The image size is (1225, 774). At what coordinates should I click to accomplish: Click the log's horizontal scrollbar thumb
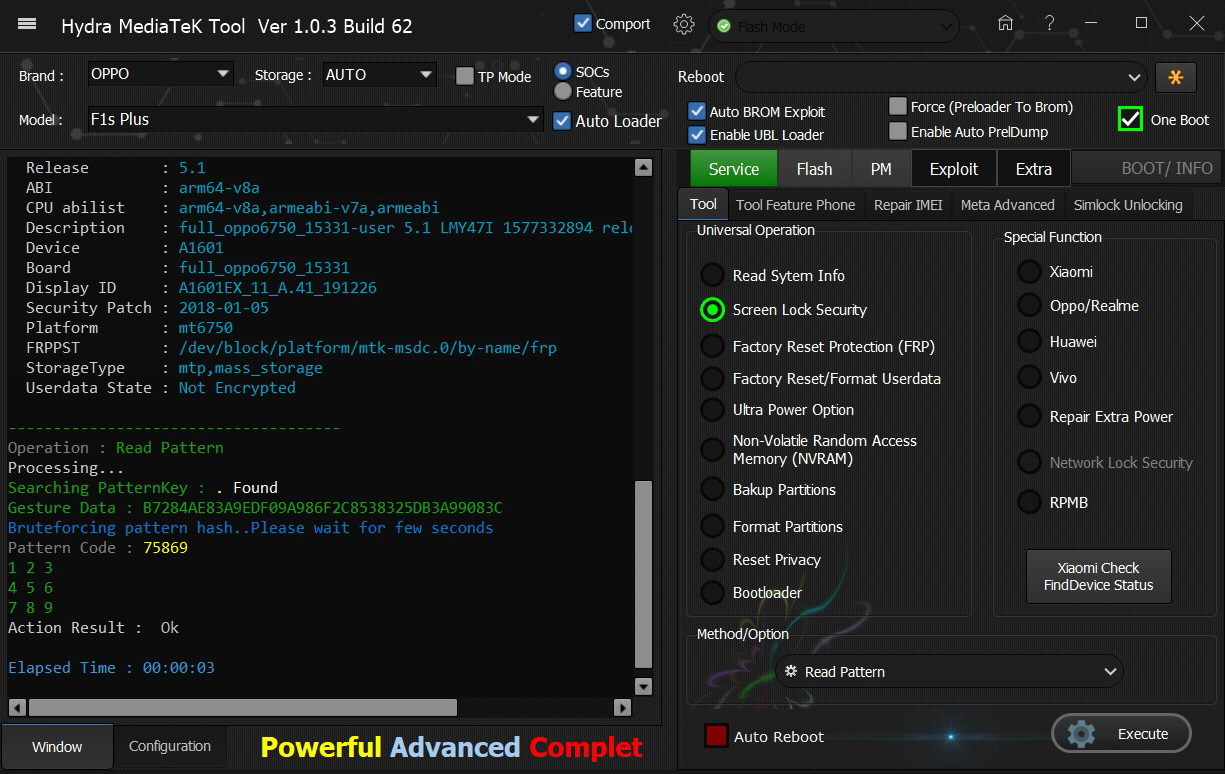[x=243, y=707]
